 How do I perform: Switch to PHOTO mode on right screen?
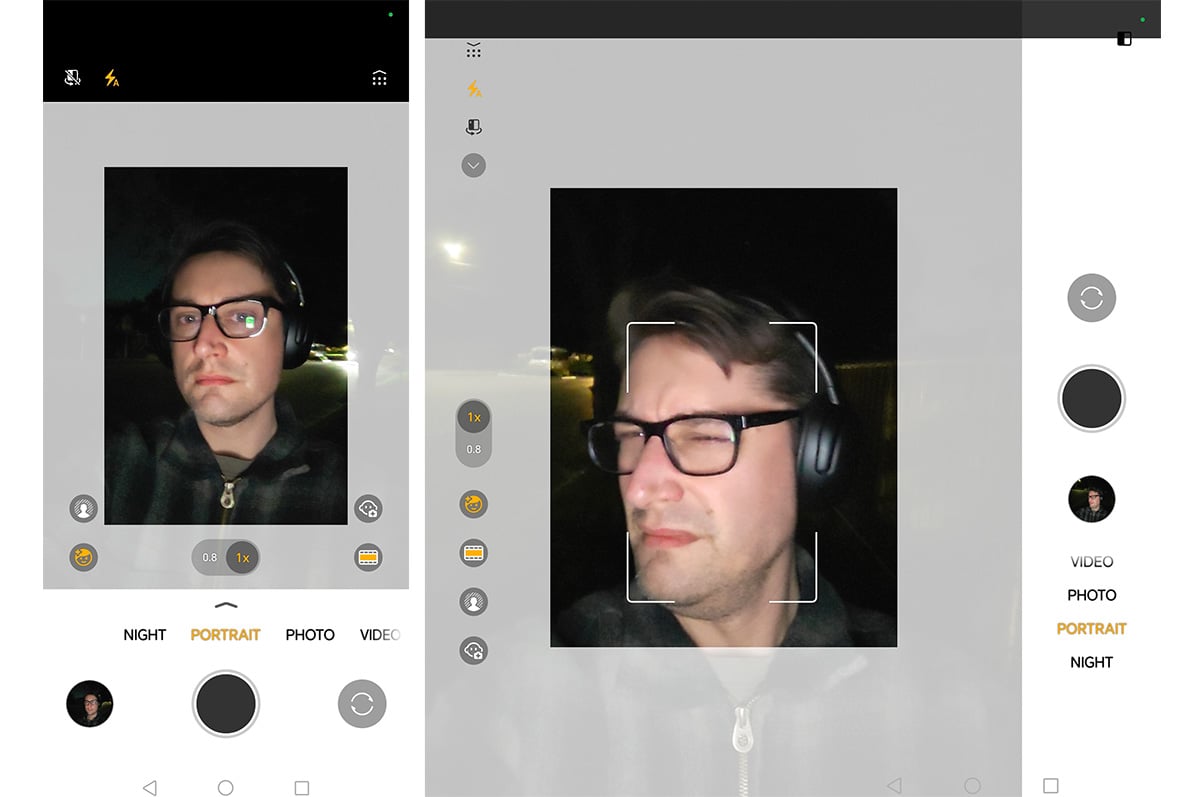pos(1091,595)
